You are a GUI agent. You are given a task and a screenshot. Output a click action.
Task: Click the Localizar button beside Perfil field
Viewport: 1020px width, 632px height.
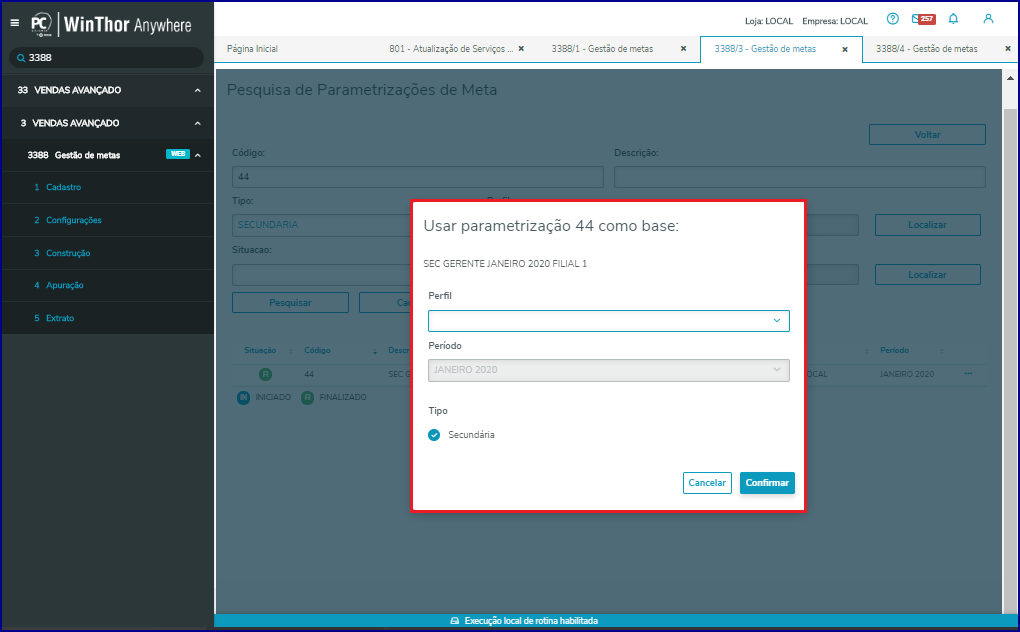[927, 225]
